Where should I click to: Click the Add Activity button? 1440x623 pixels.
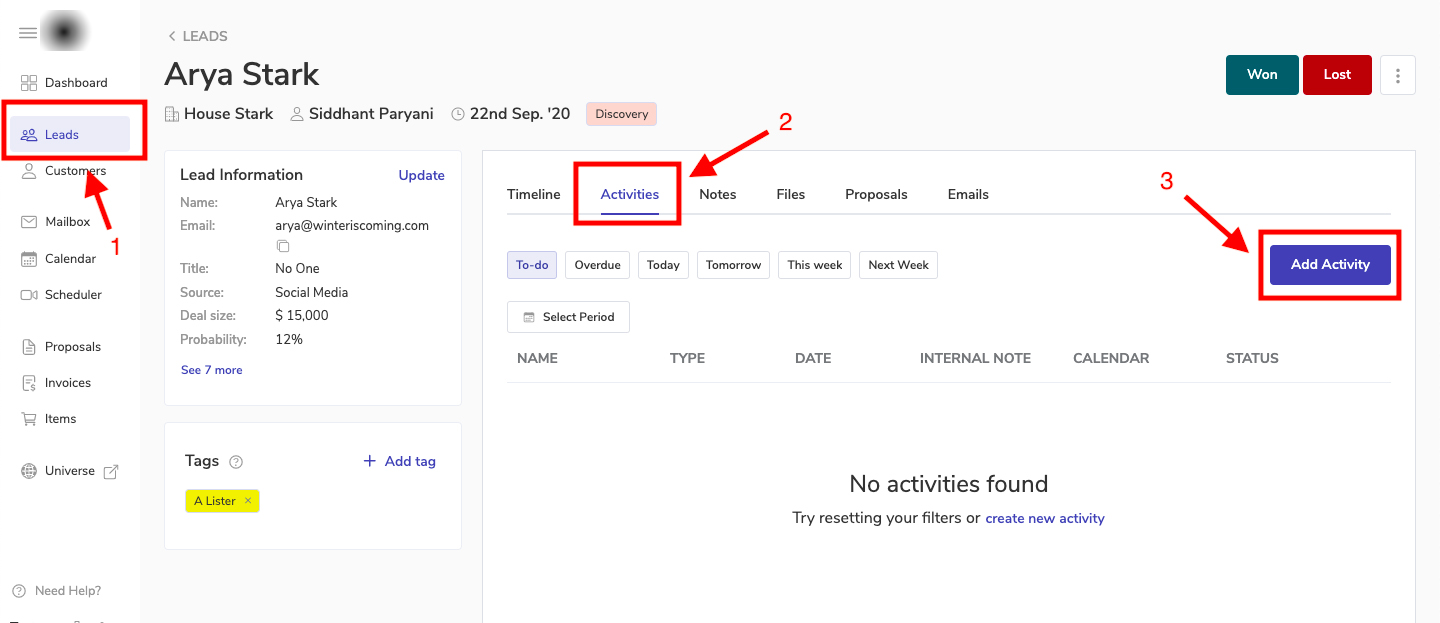click(1329, 265)
